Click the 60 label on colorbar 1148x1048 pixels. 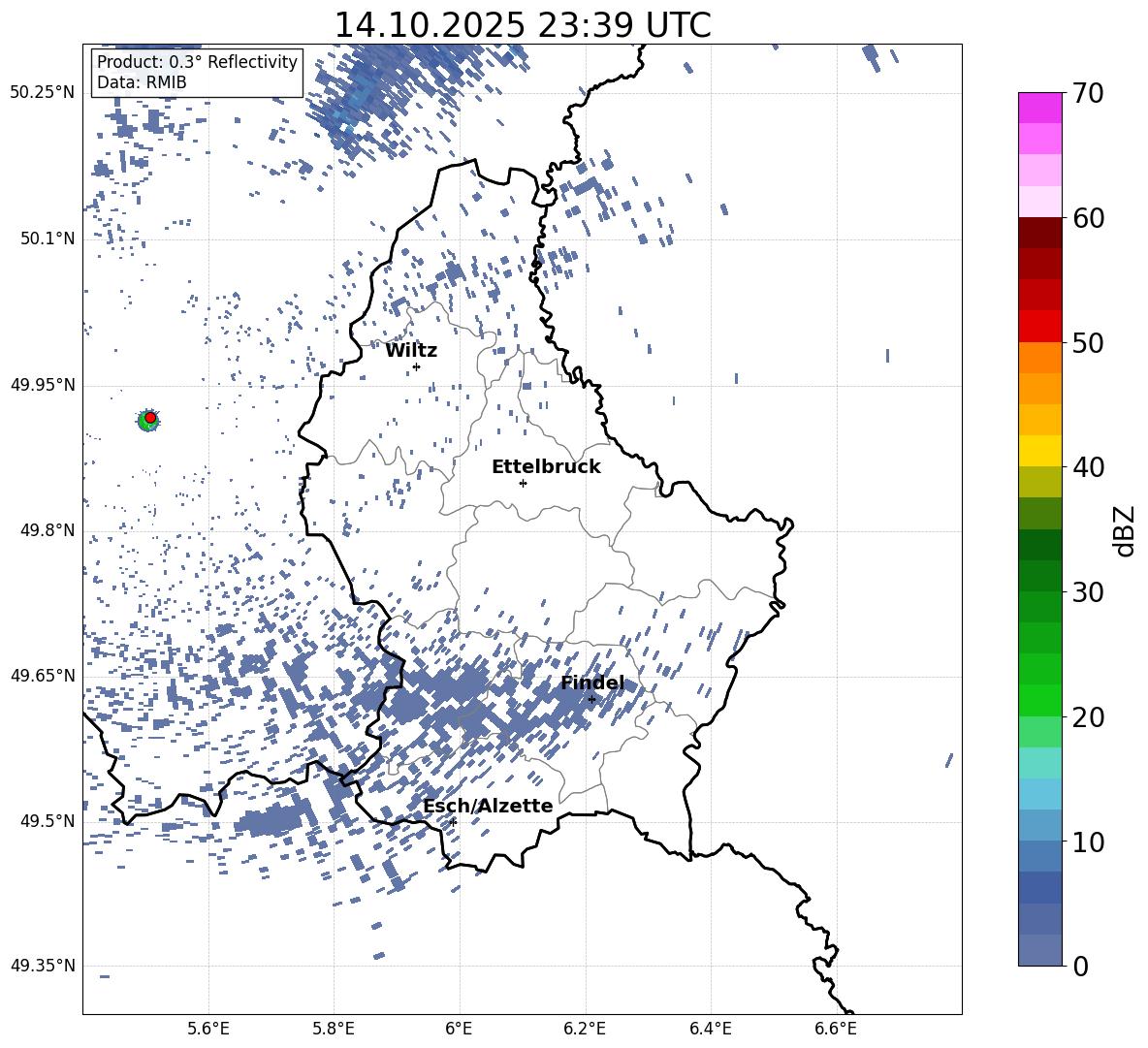tap(1088, 218)
